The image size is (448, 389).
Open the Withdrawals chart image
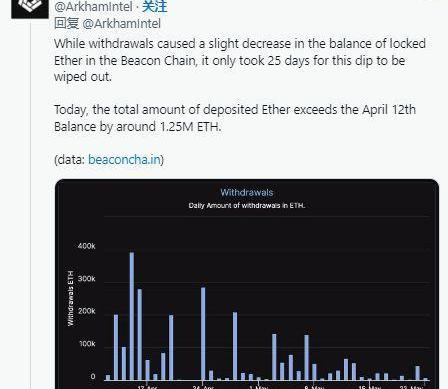click(247, 284)
